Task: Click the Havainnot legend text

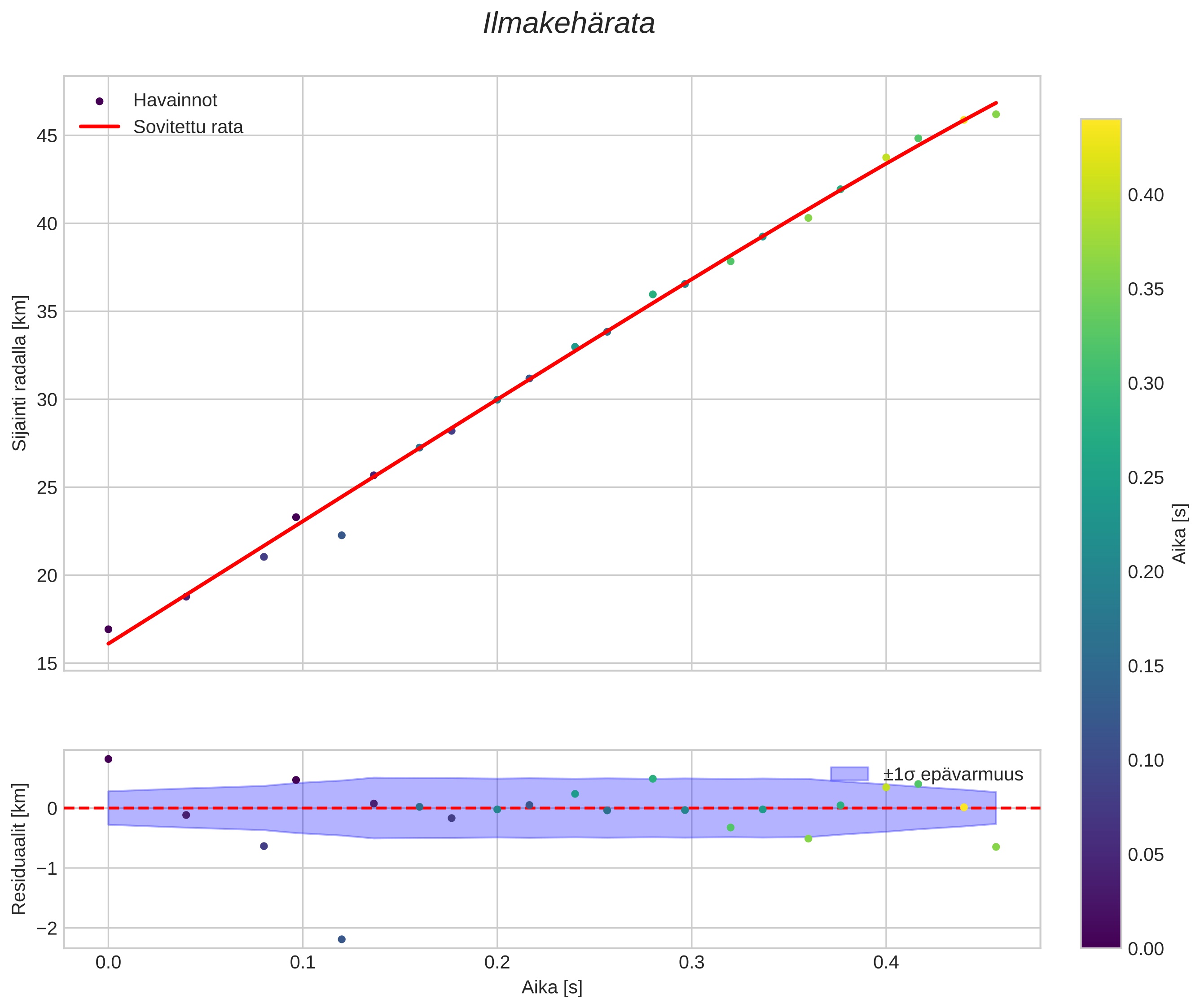Action: click(175, 101)
